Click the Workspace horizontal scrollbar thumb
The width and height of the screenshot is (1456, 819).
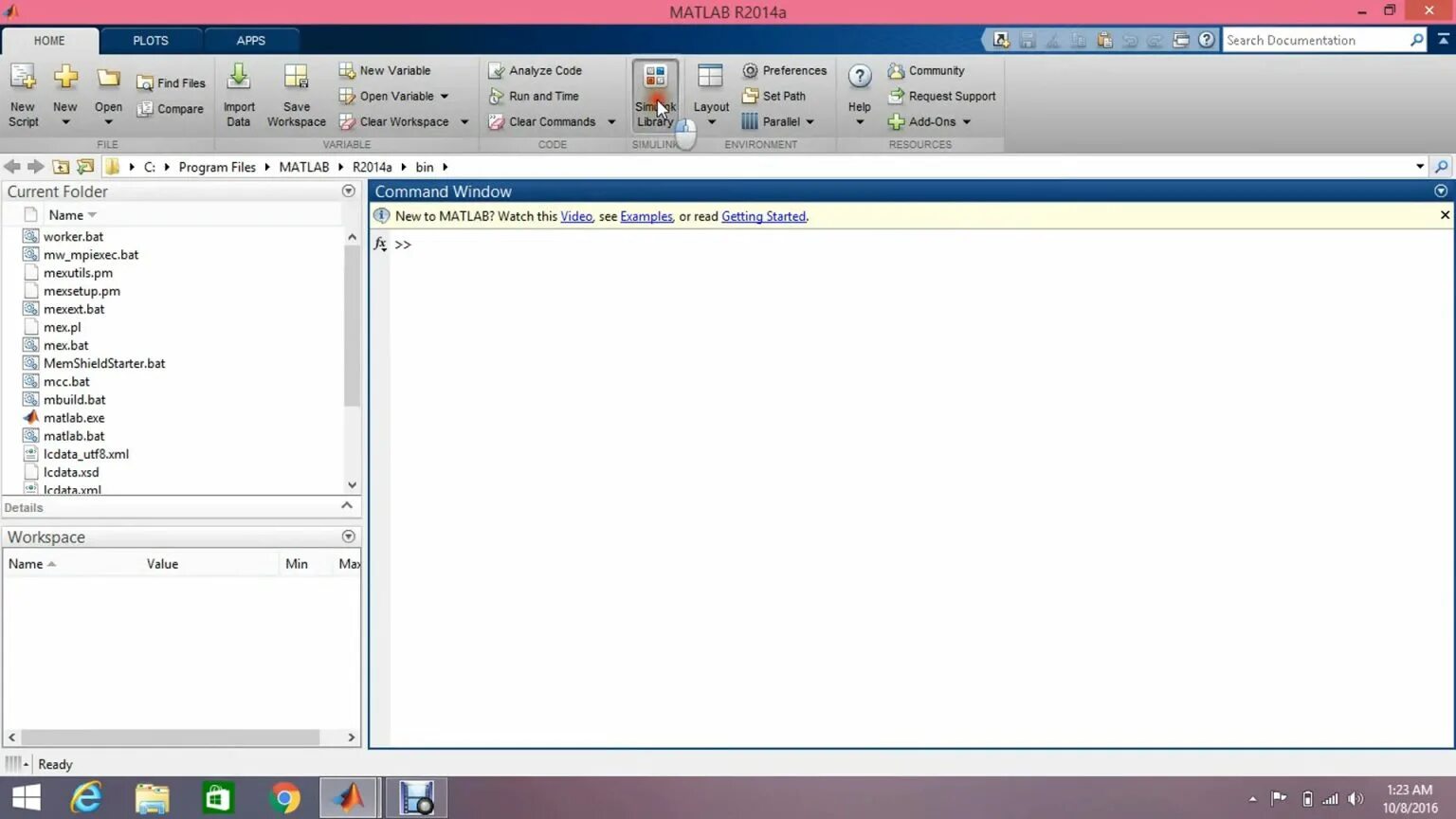(171, 737)
